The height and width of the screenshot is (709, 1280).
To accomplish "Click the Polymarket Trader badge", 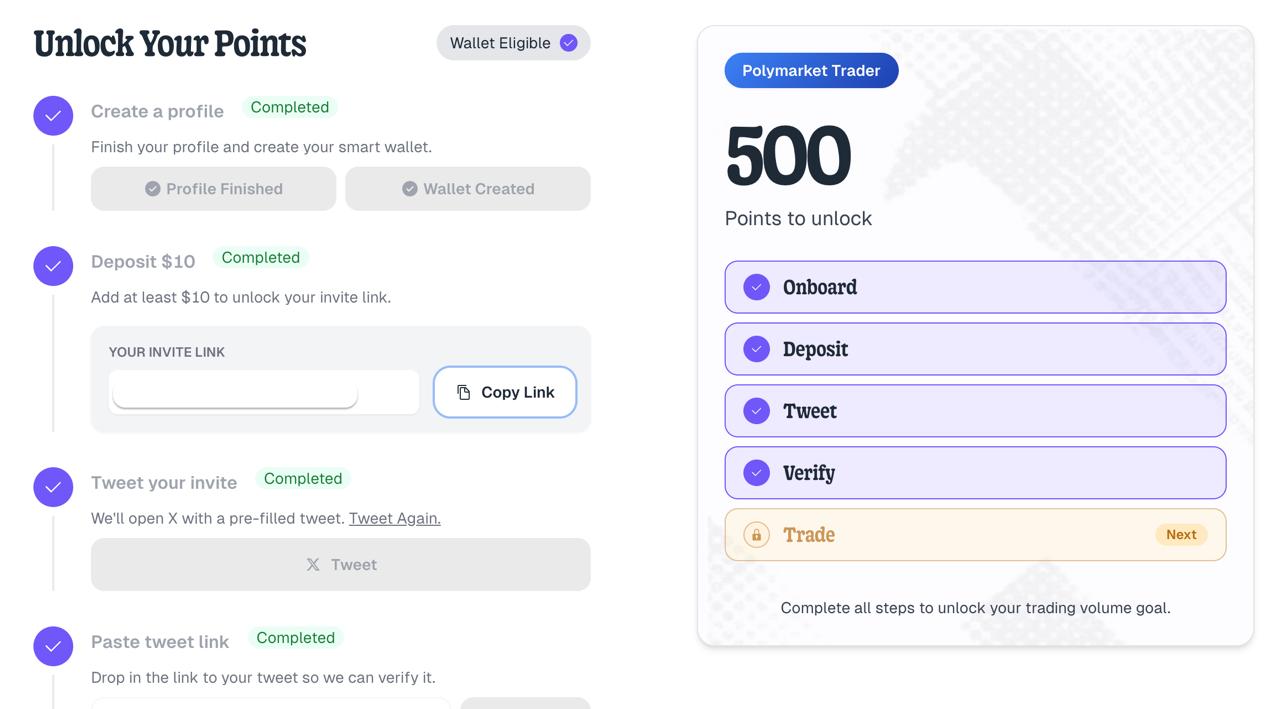I will [x=811, y=71].
